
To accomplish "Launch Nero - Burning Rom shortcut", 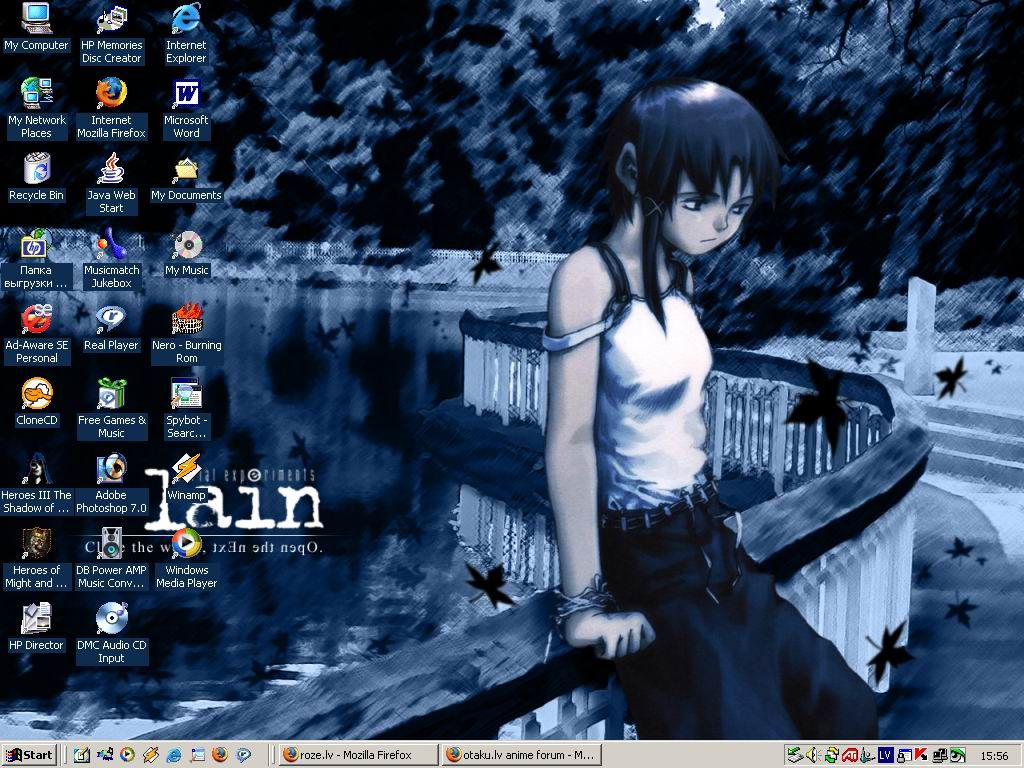I will (x=187, y=334).
